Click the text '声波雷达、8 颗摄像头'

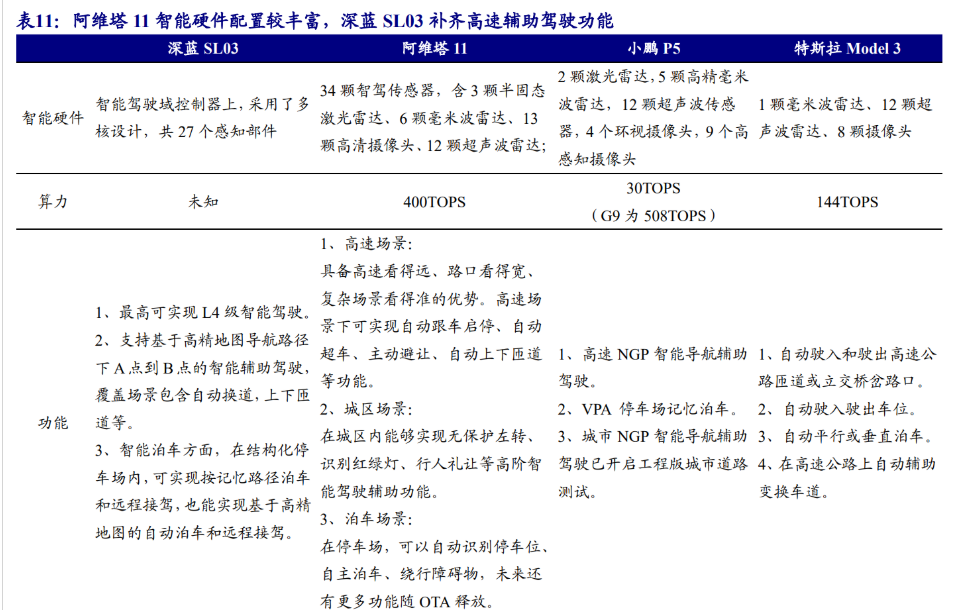coord(835,131)
